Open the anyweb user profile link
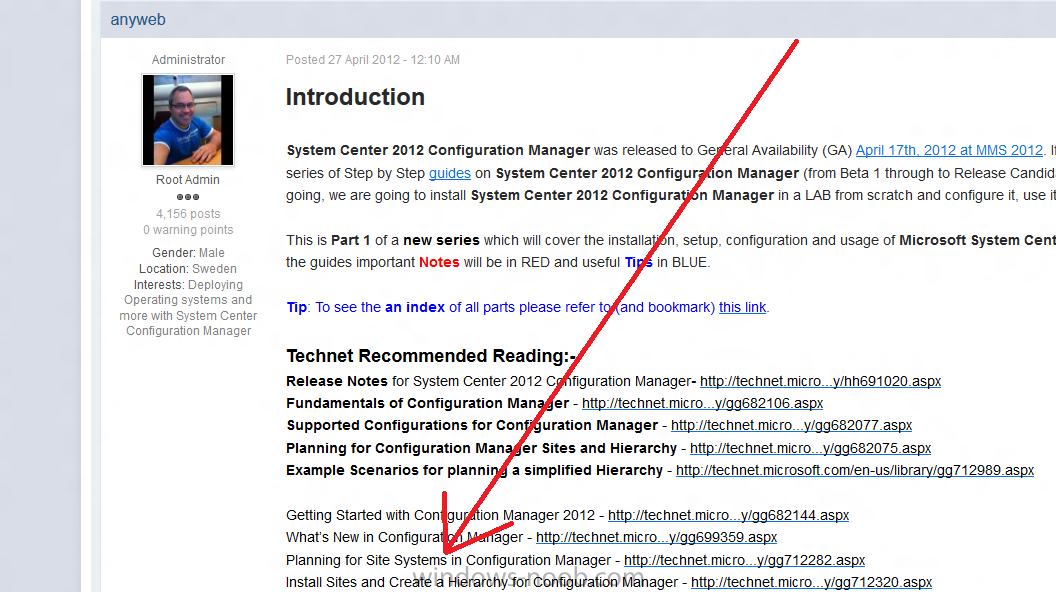Image resolution: width=1056 pixels, height=592 pixels. coord(138,20)
